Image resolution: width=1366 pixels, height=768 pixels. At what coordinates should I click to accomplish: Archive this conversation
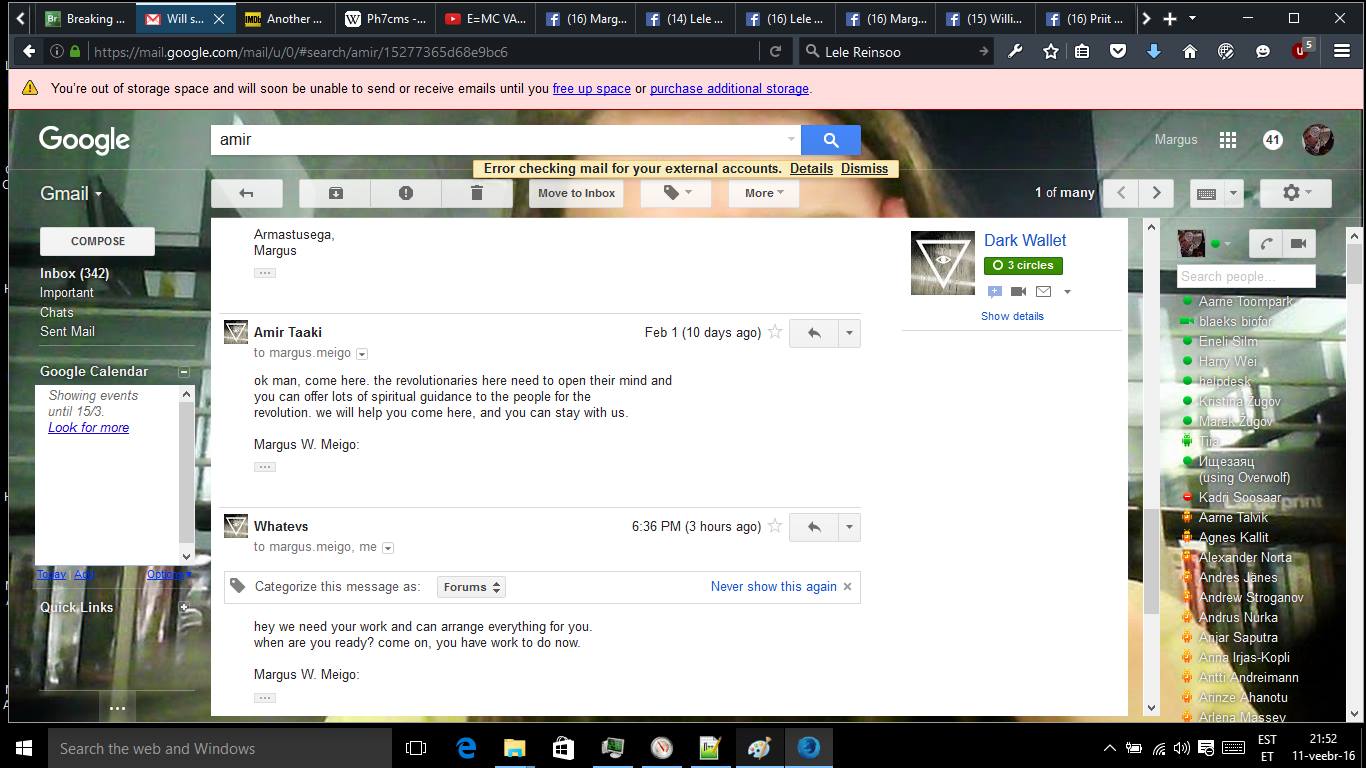[x=335, y=193]
